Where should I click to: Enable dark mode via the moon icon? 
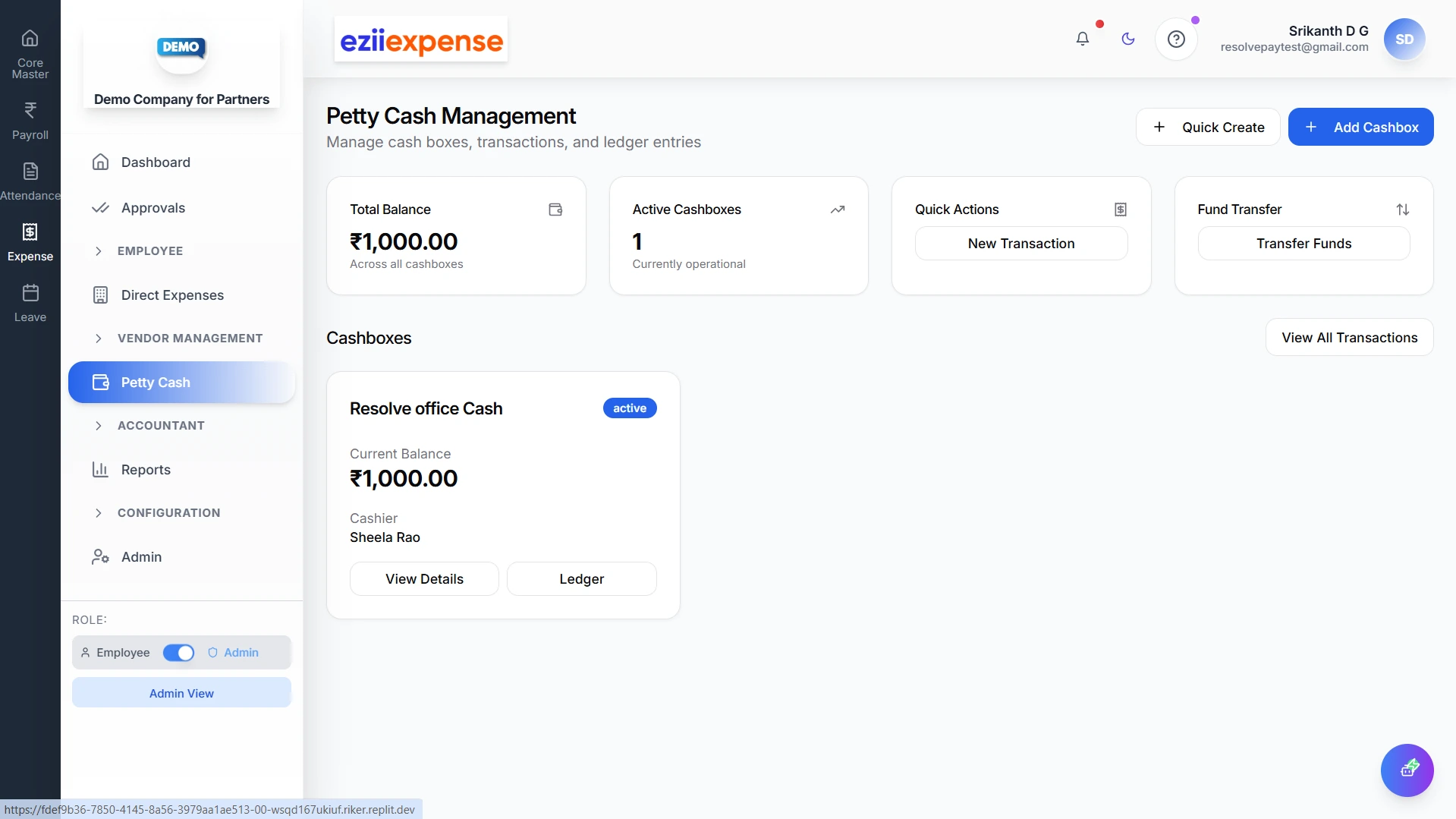point(1127,39)
